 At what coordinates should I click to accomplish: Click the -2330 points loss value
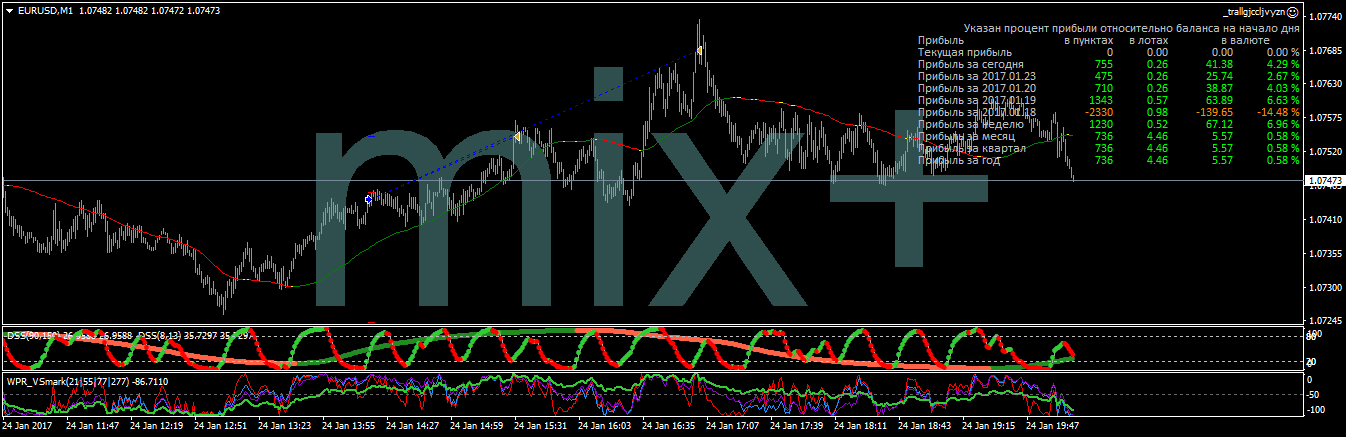click(x=1098, y=112)
